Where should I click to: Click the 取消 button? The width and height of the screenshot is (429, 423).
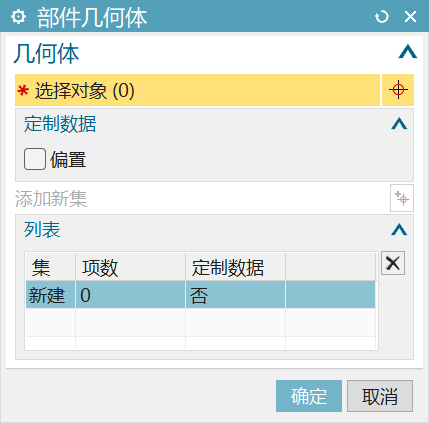(x=380, y=396)
